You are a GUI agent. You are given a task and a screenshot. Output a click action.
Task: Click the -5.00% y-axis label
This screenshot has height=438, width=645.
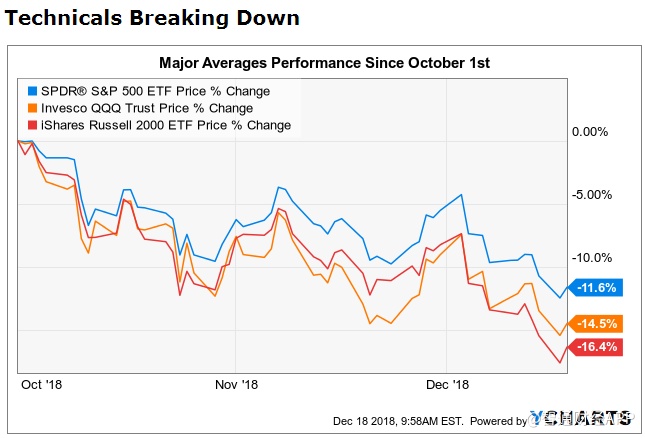point(588,194)
